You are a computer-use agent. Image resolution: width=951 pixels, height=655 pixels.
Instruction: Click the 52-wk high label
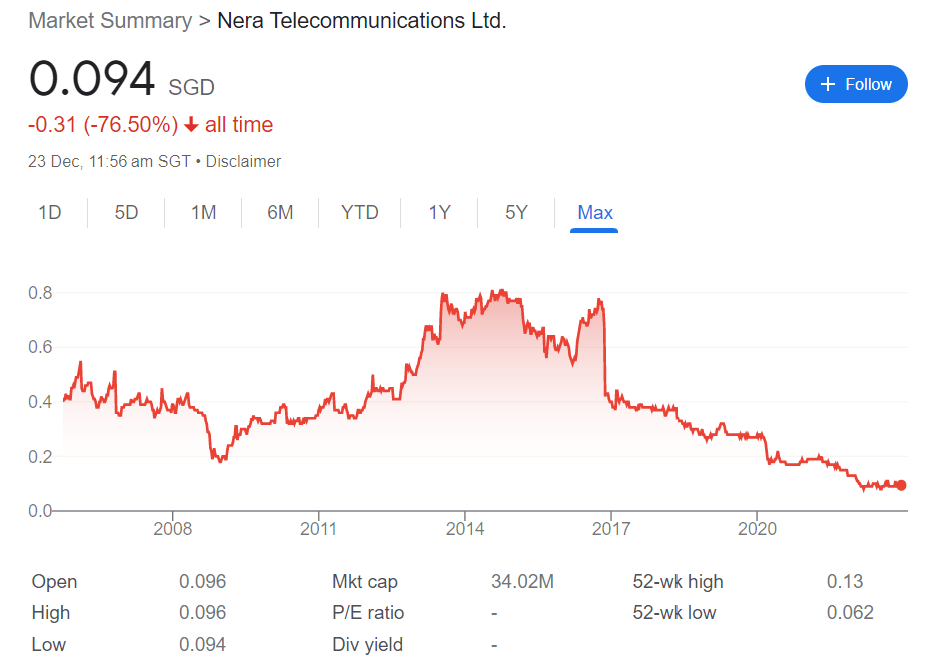click(x=678, y=582)
